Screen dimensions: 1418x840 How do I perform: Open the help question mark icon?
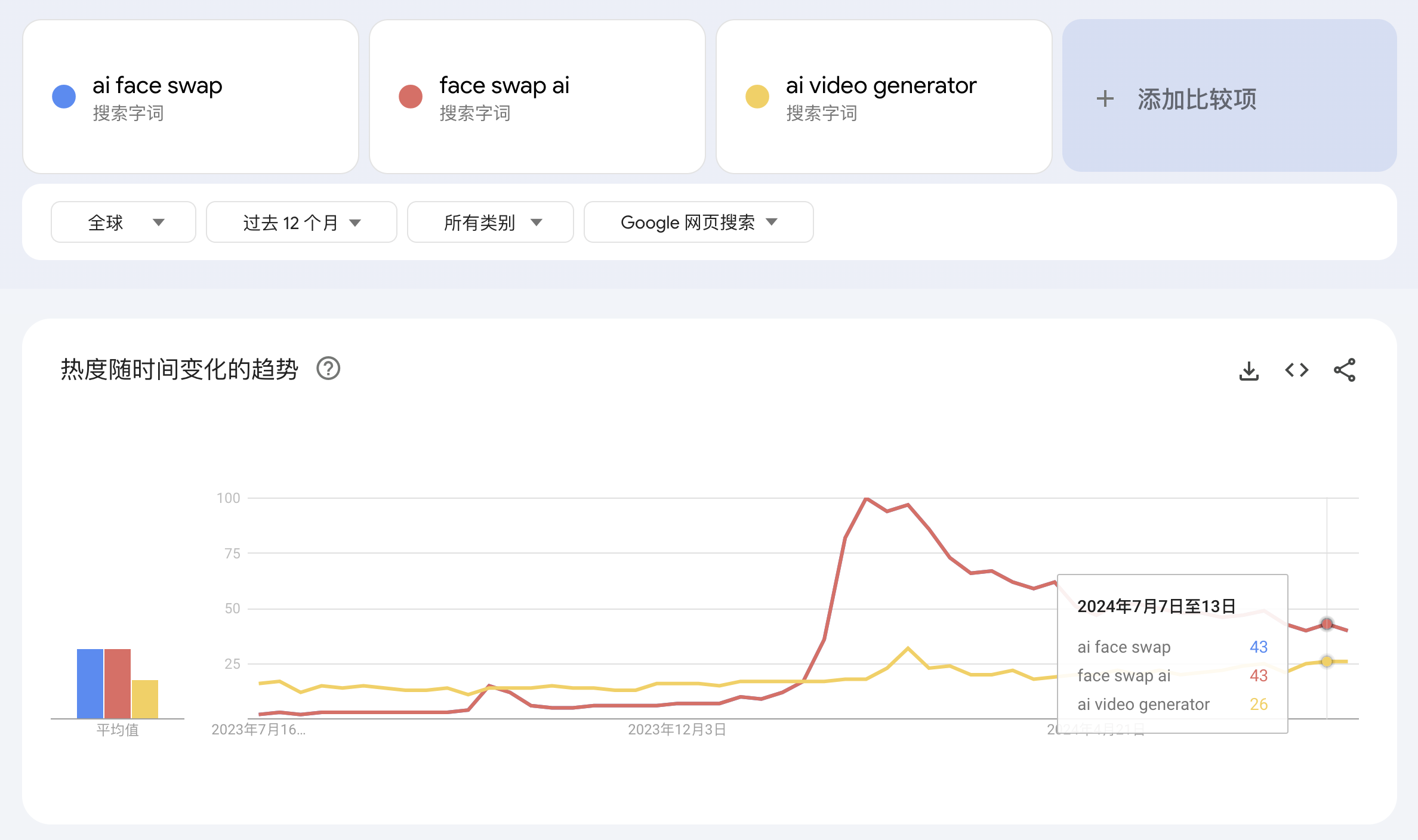328,369
